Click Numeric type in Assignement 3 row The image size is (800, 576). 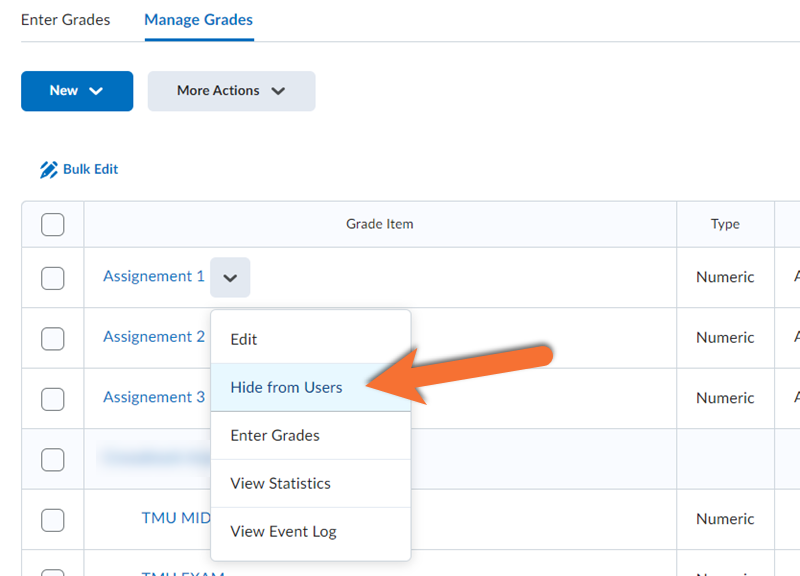725,397
